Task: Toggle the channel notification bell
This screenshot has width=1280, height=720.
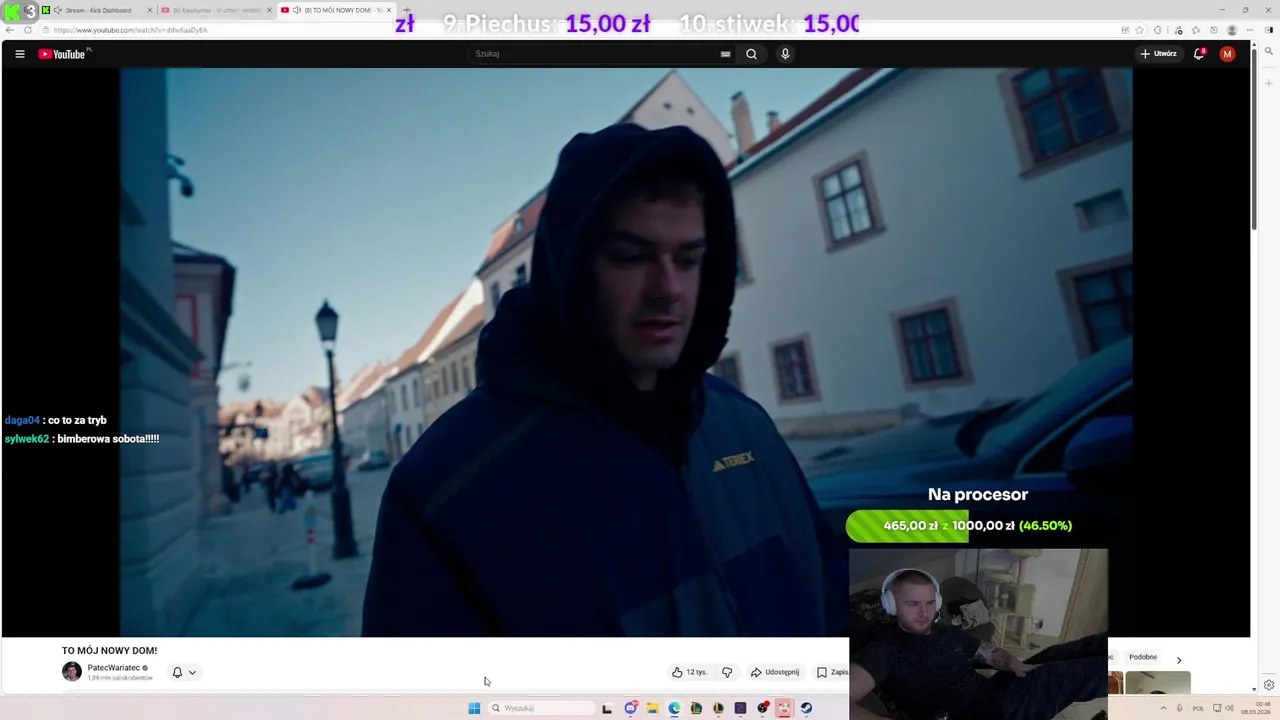Action: (177, 672)
